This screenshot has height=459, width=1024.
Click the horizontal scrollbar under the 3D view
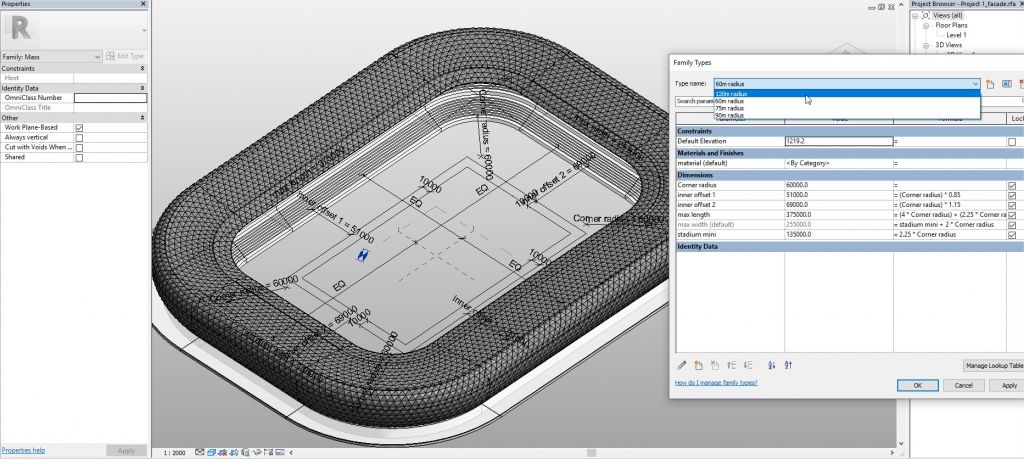(x=591, y=452)
